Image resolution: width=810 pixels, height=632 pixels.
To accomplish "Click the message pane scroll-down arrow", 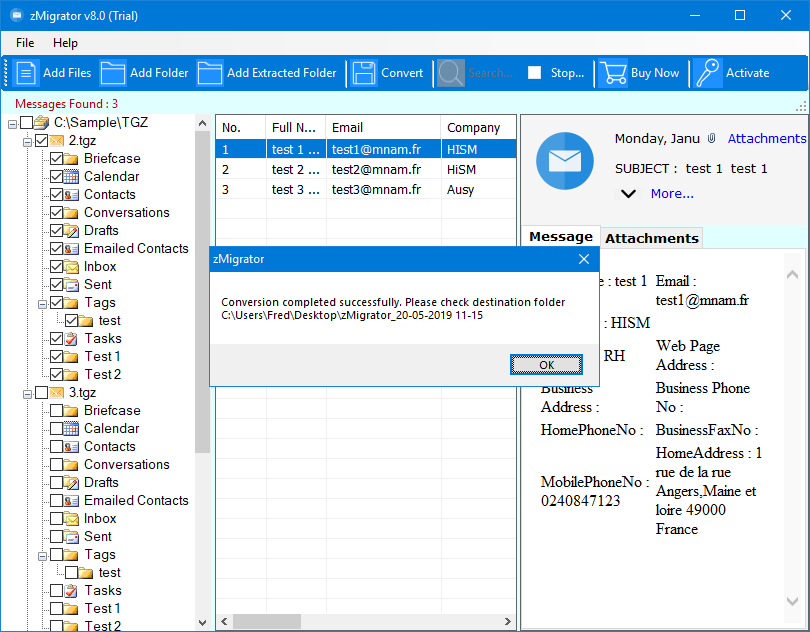I will pyautogui.click(x=792, y=600).
